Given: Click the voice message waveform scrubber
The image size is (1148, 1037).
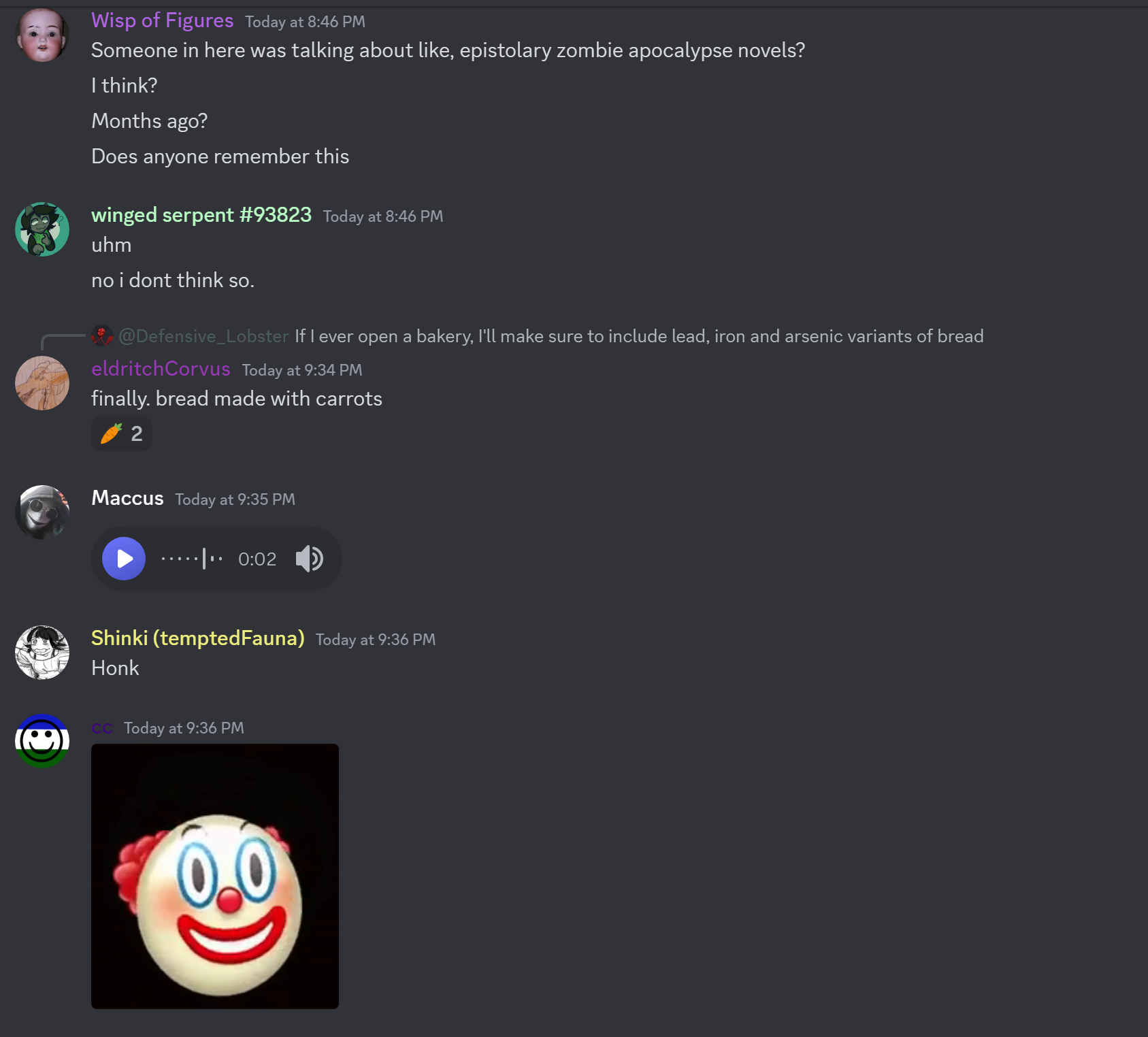Looking at the screenshot, I should (192, 559).
